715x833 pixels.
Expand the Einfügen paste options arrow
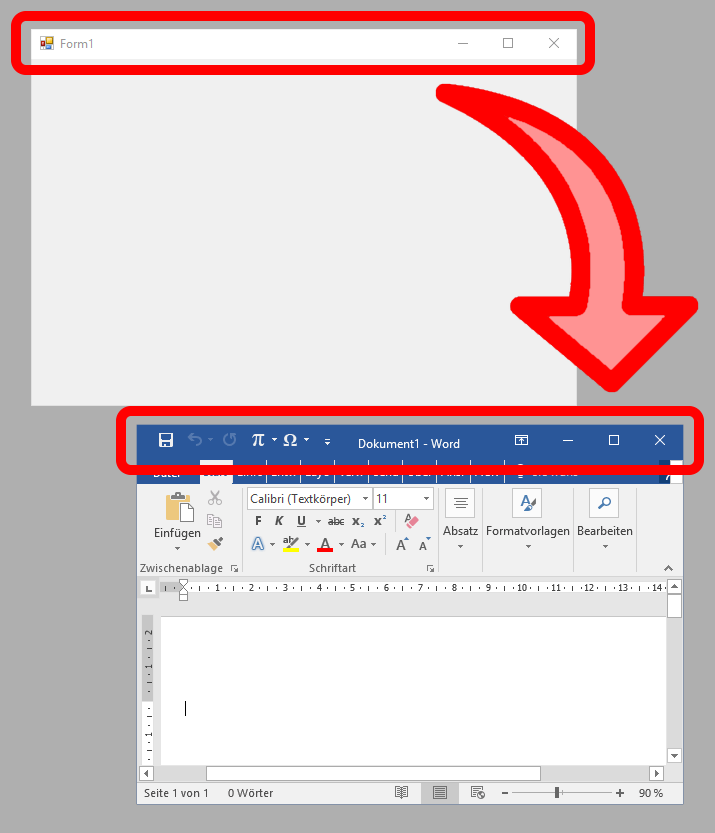pyautogui.click(x=177, y=548)
